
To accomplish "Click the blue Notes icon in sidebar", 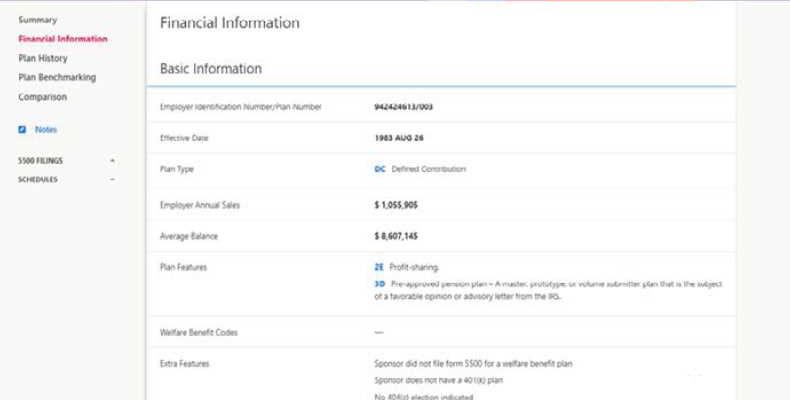I will (22, 130).
